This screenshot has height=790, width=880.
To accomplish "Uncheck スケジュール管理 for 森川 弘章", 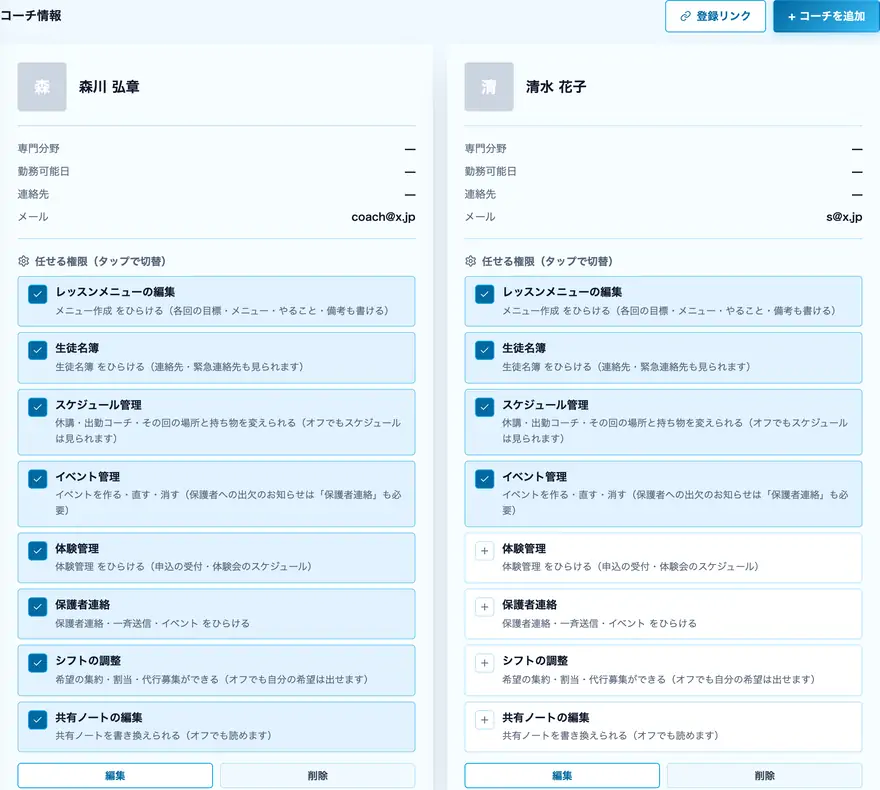I will click(x=38, y=407).
